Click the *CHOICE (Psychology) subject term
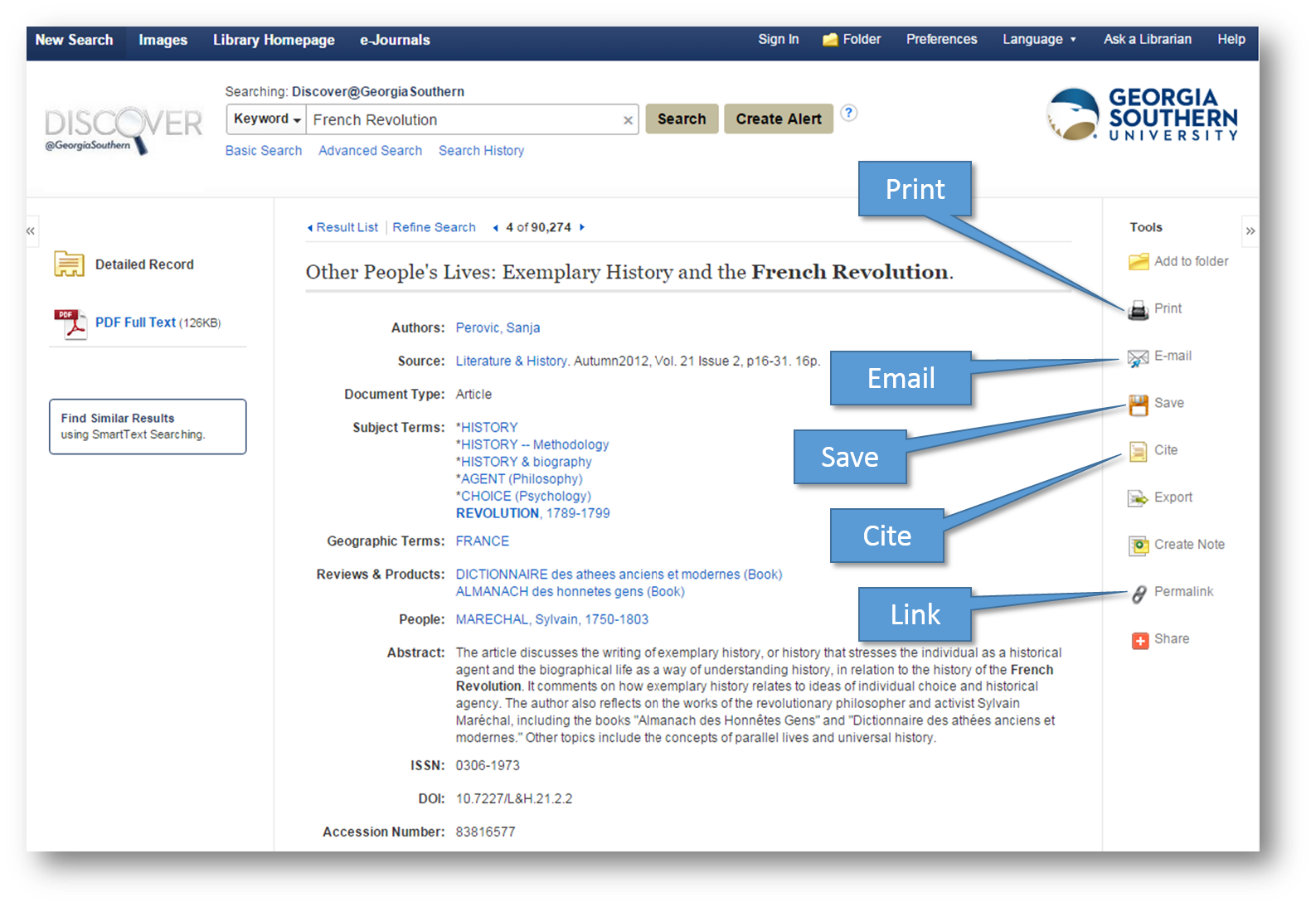This screenshot has width=1316, height=907. click(x=523, y=497)
